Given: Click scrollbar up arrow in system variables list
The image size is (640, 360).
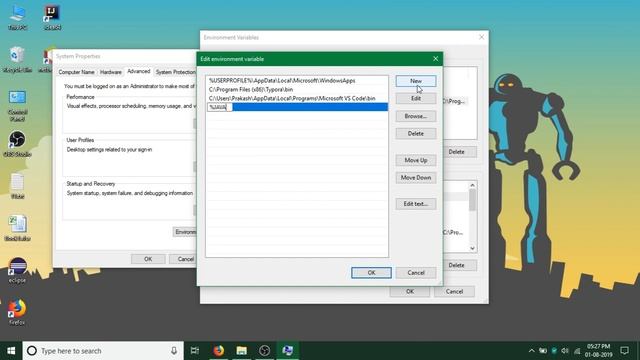Looking at the screenshot, I should [x=472, y=185].
